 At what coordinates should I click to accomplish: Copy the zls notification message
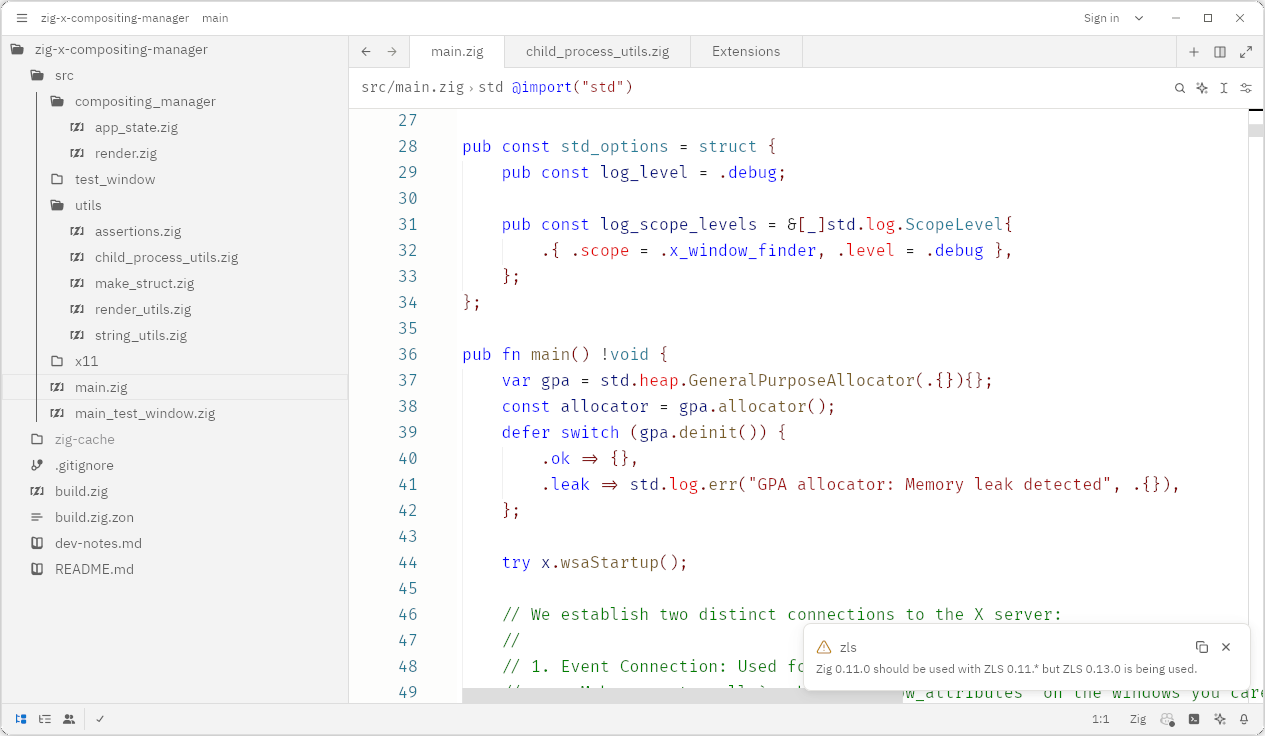coord(1202,647)
